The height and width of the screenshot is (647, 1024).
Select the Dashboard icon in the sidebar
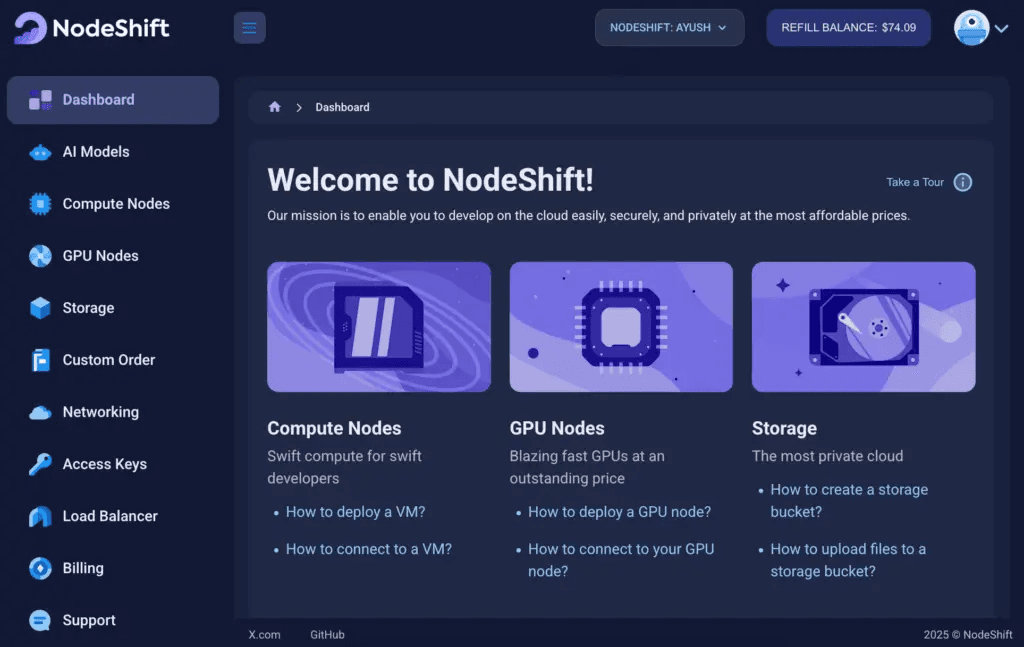(x=40, y=100)
